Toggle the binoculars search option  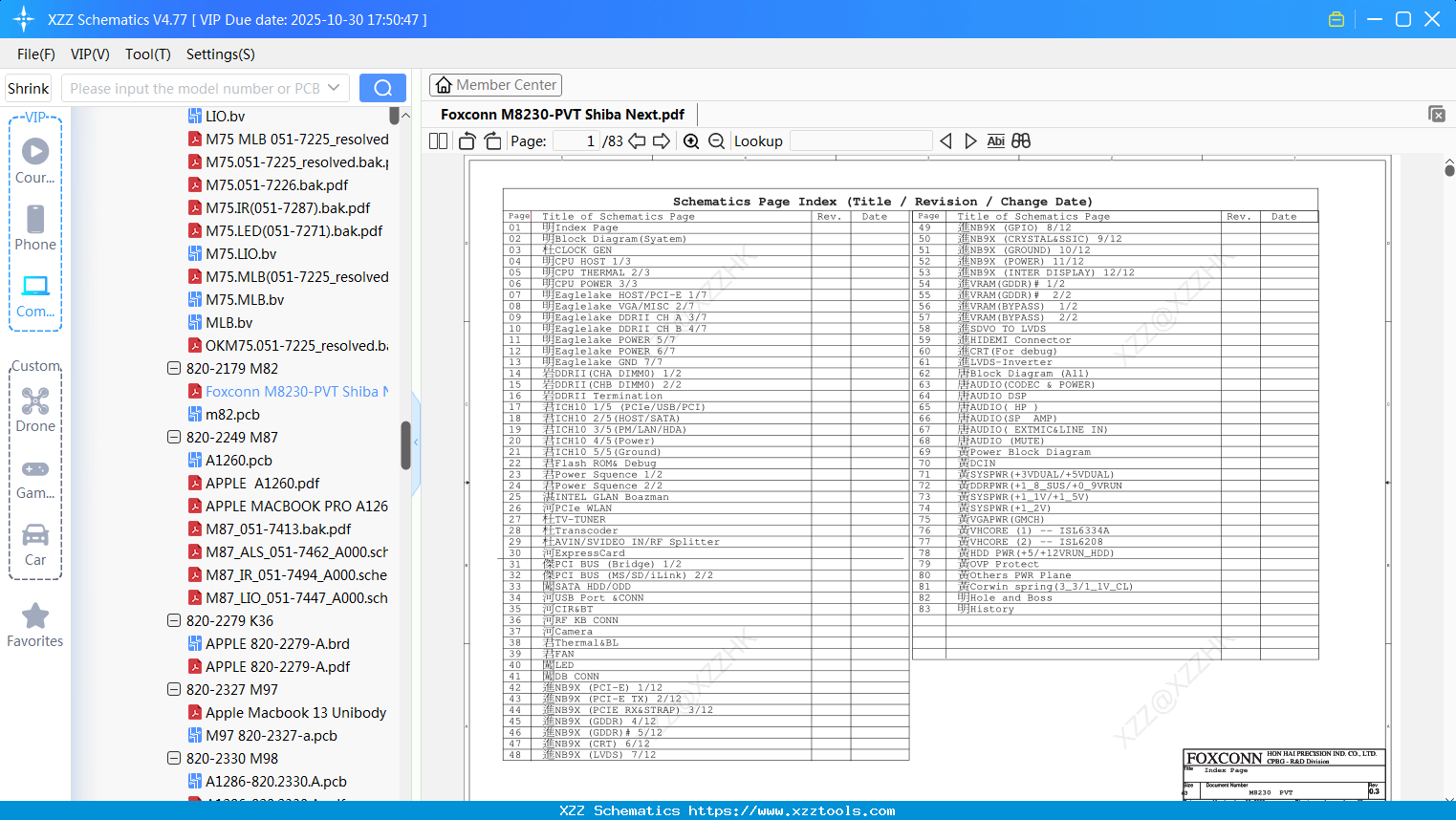pos(1020,140)
